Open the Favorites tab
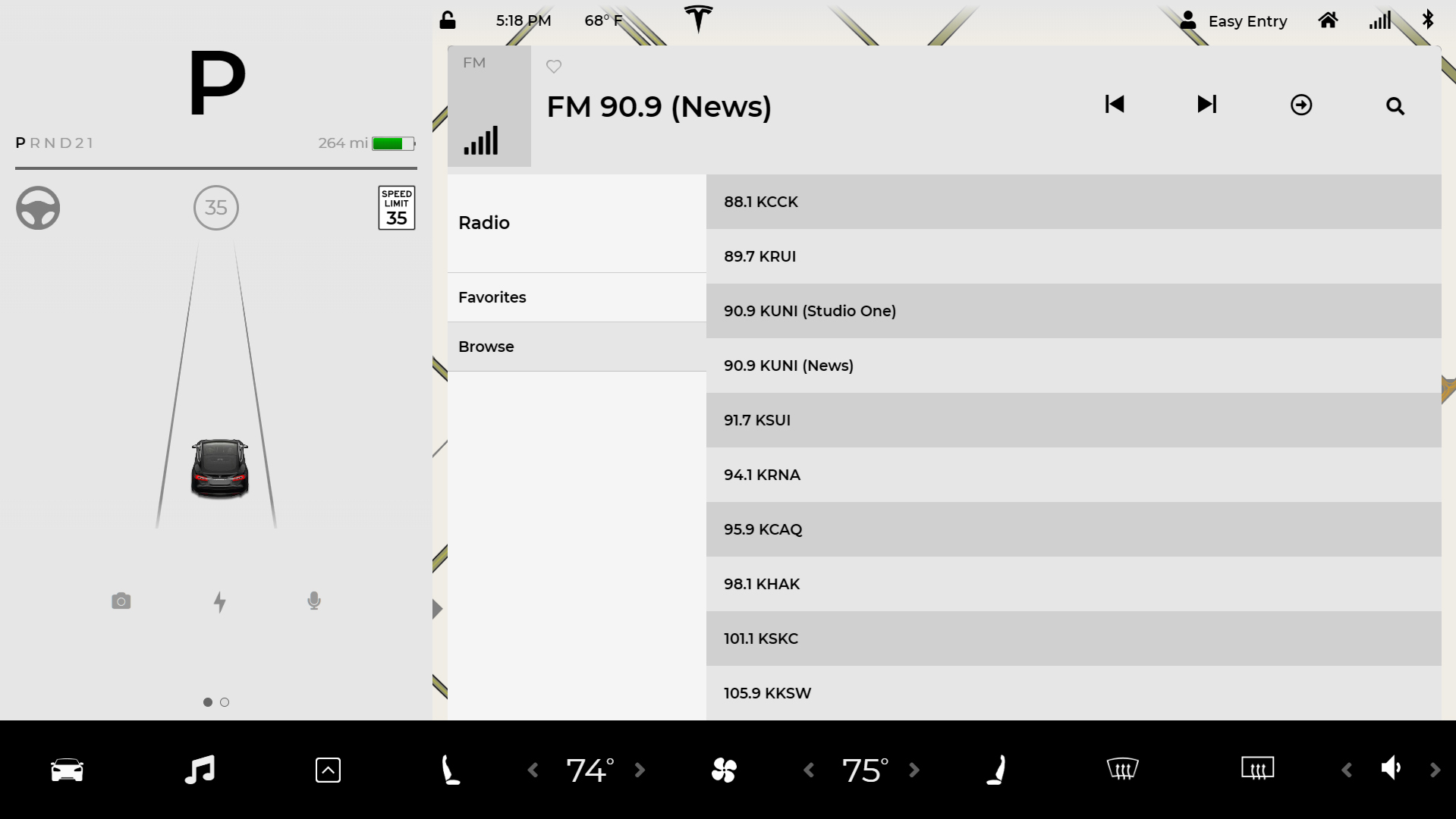Screen dimensions: 1456x819 click(577, 297)
